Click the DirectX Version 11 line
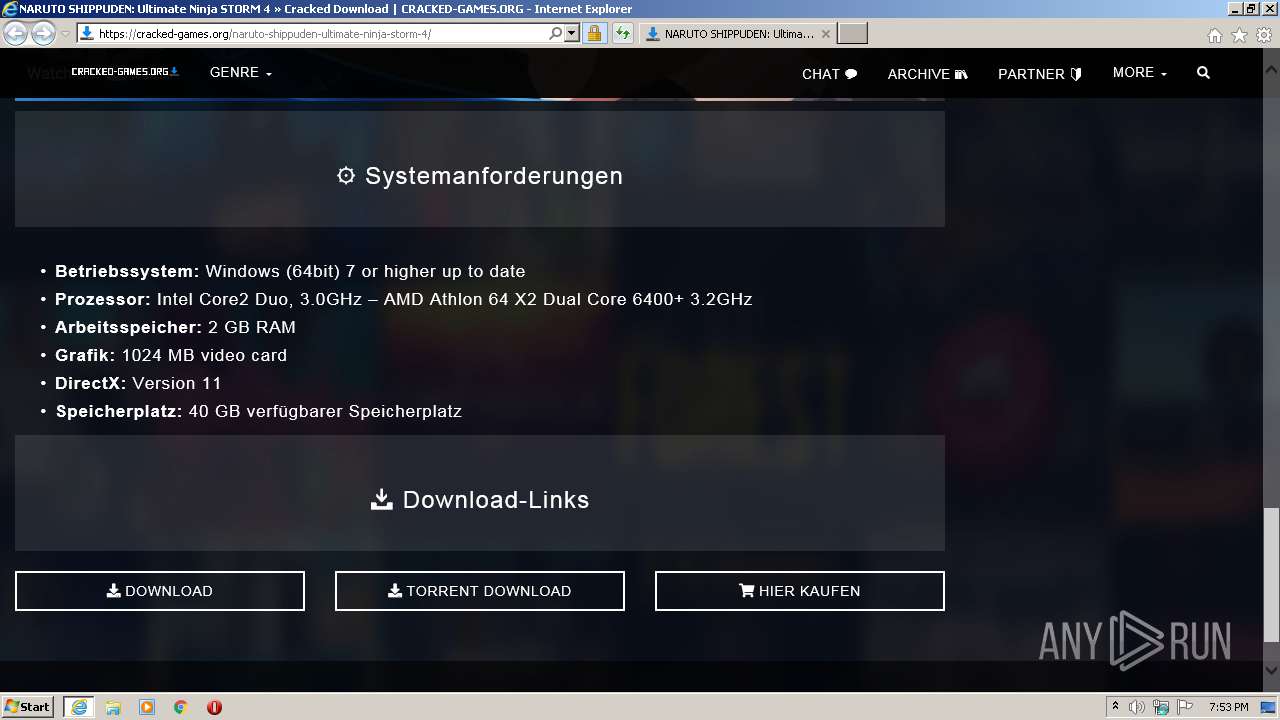 tap(138, 383)
